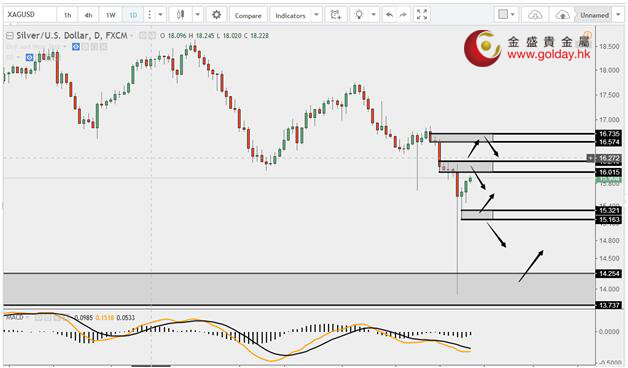Enter fullscreen chart mode
The height and width of the screenshot is (368, 628).
[x=422, y=15]
